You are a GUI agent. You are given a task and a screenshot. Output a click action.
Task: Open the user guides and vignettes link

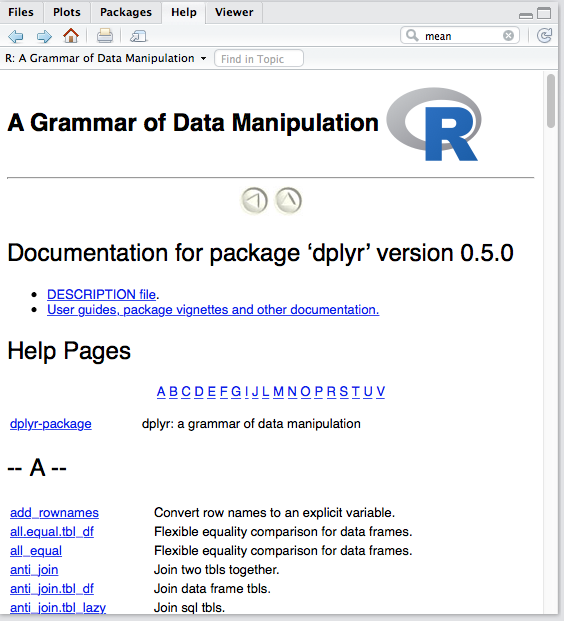[213, 309]
